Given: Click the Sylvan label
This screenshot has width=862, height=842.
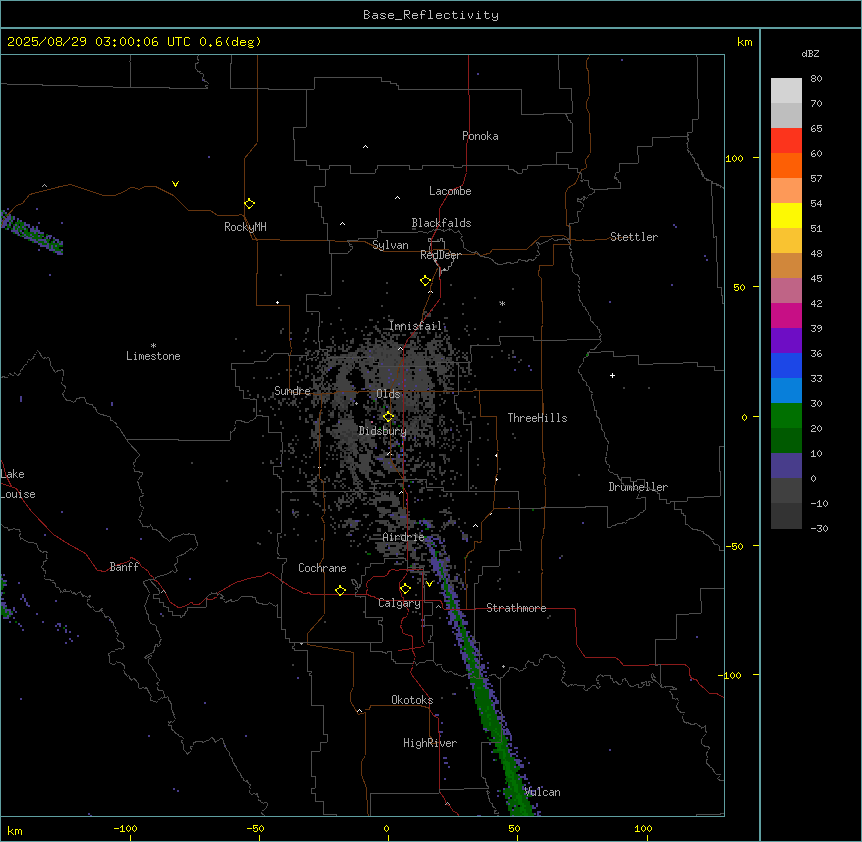Looking at the screenshot, I should coord(390,245).
